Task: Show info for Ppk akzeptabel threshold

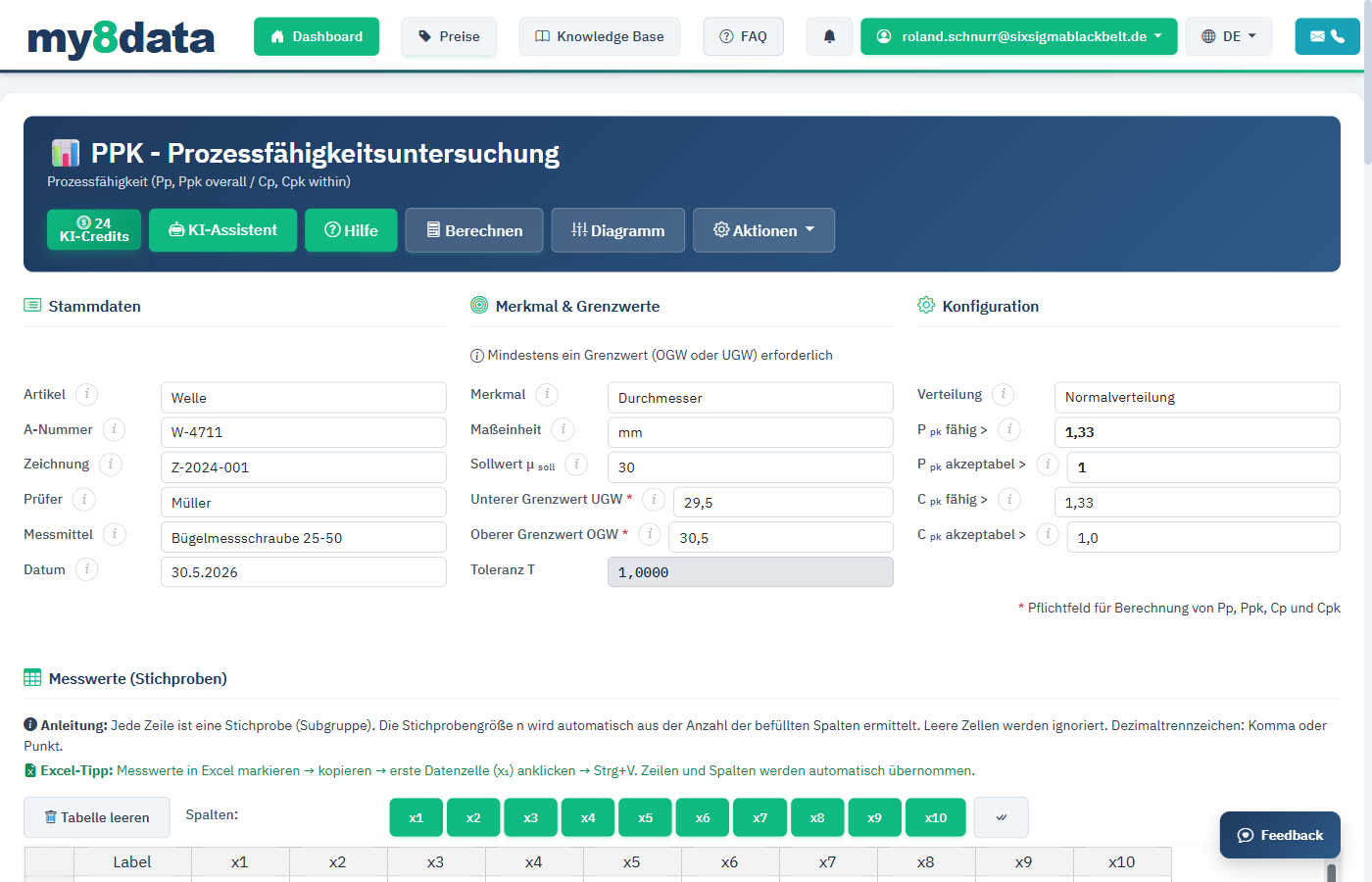Action: [x=1048, y=464]
